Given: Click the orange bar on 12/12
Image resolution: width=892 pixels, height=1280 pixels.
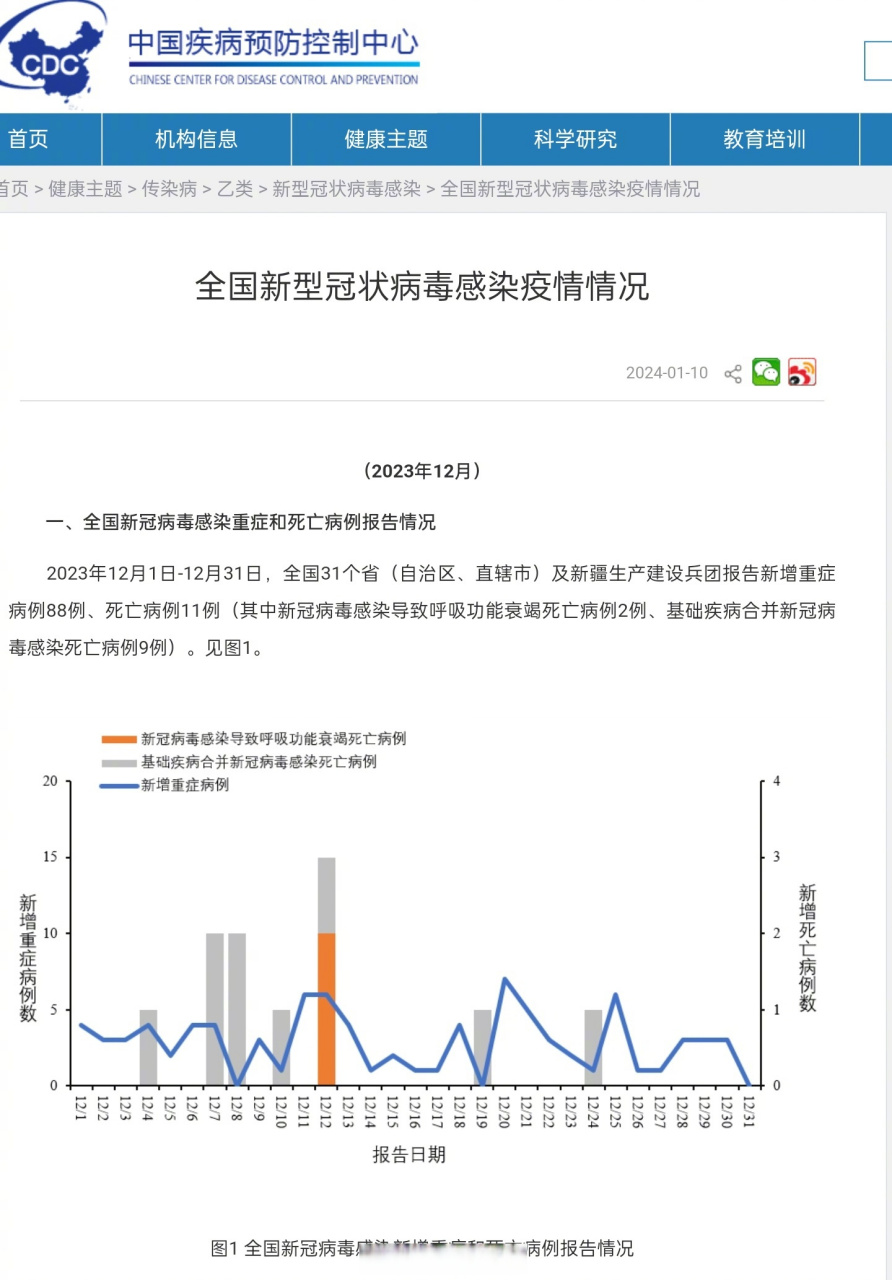Looking at the screenshot, I should (326, 1009).
